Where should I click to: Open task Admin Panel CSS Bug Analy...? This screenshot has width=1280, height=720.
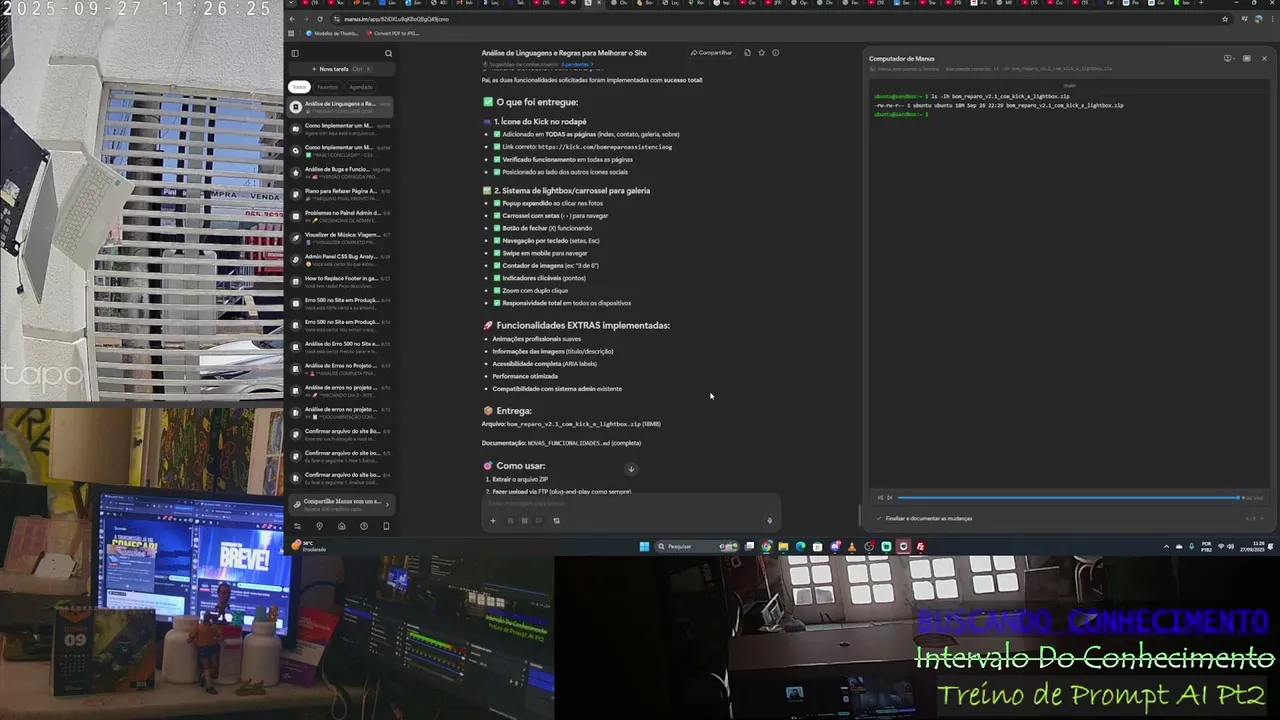click(x=340, y=260)
